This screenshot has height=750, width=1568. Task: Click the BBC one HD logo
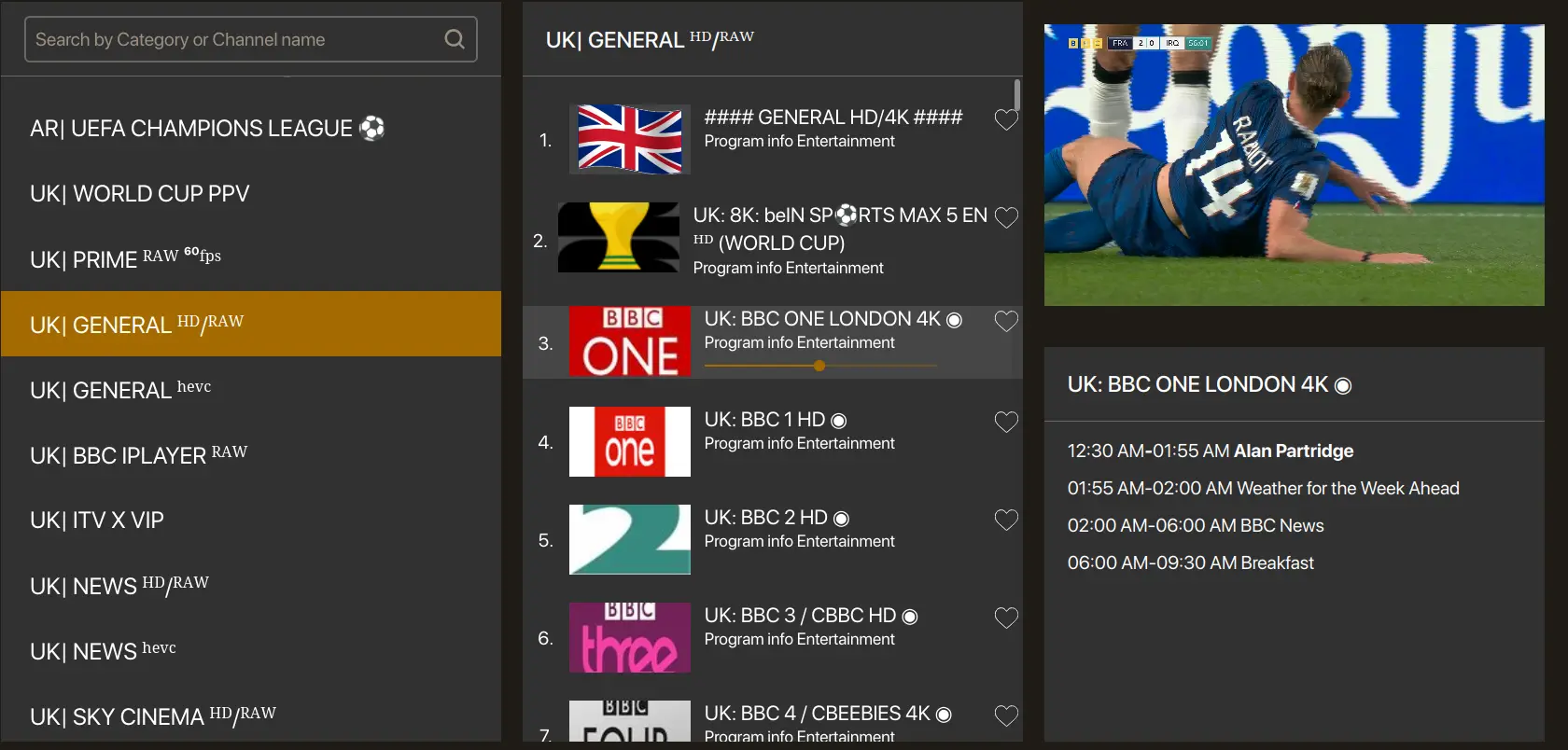pyautogui.click(x=630, y=441)
